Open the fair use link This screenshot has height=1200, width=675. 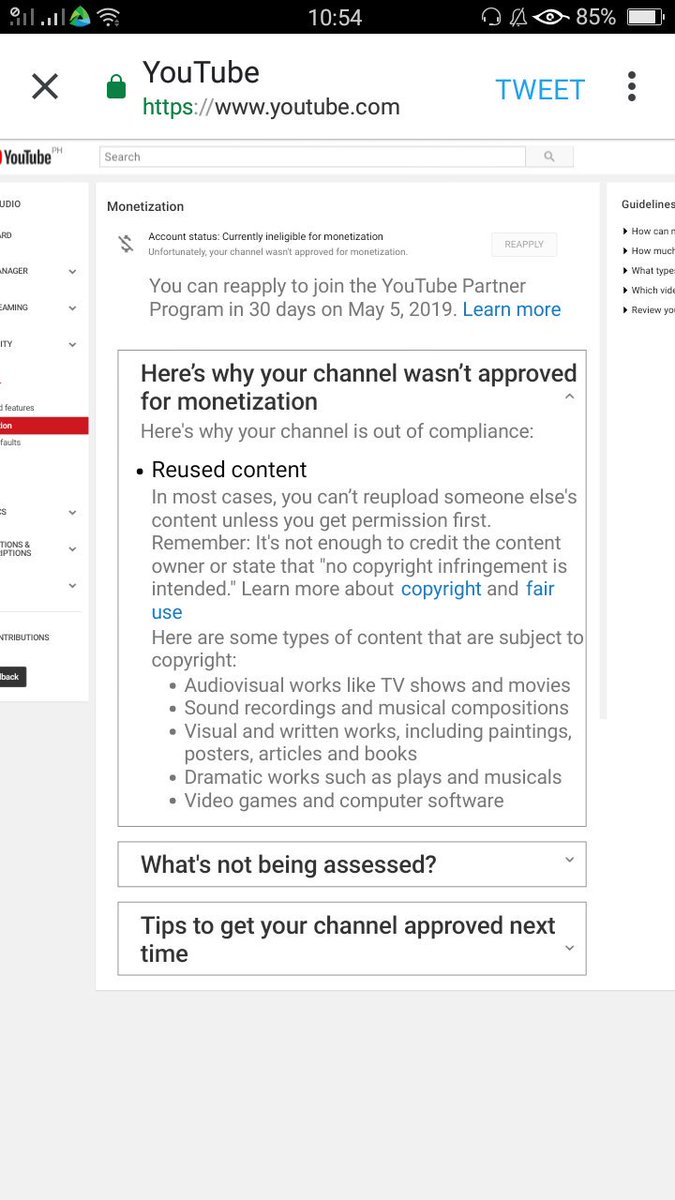(353, 600)
